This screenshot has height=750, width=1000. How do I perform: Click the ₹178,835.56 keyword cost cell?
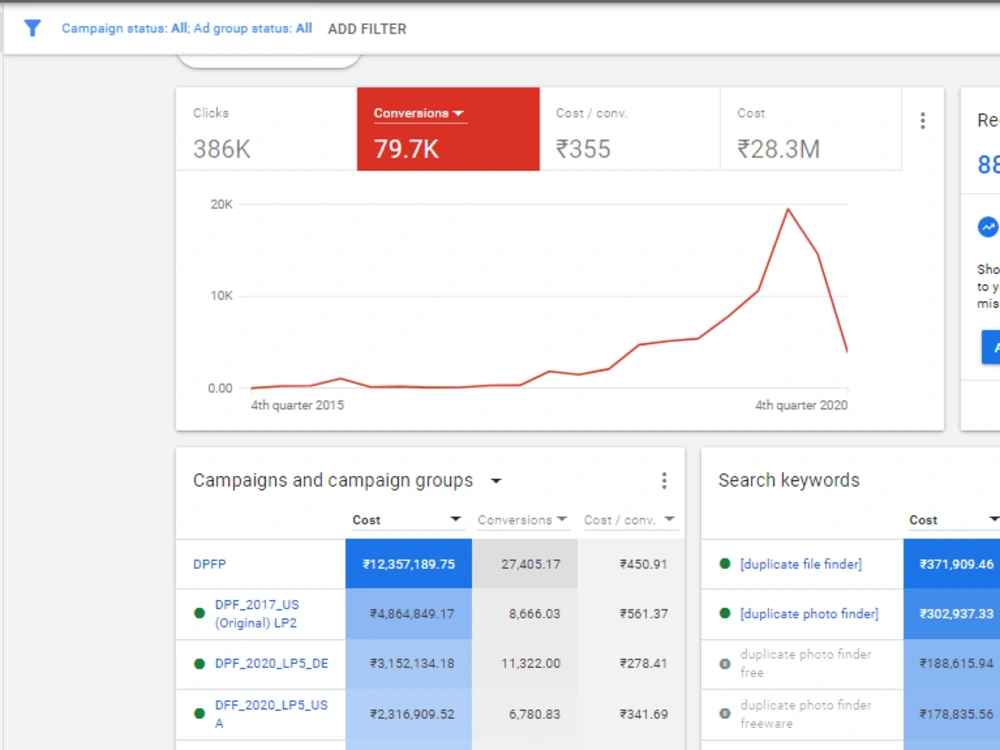click(952, 714)
